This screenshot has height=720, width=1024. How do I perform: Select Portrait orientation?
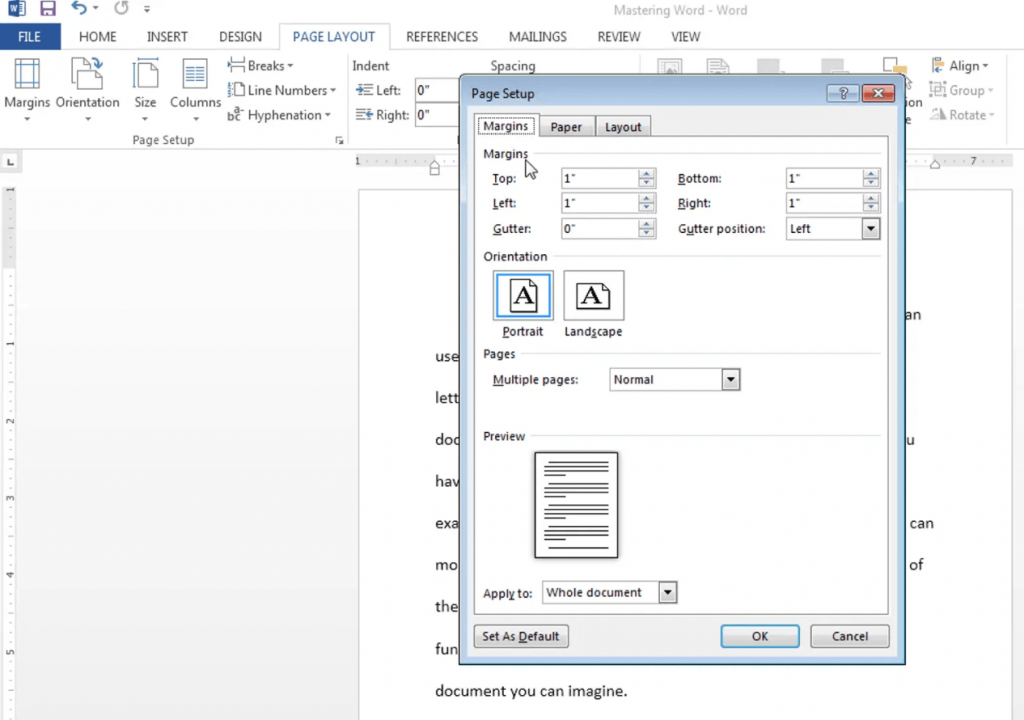tap(522, 295)
